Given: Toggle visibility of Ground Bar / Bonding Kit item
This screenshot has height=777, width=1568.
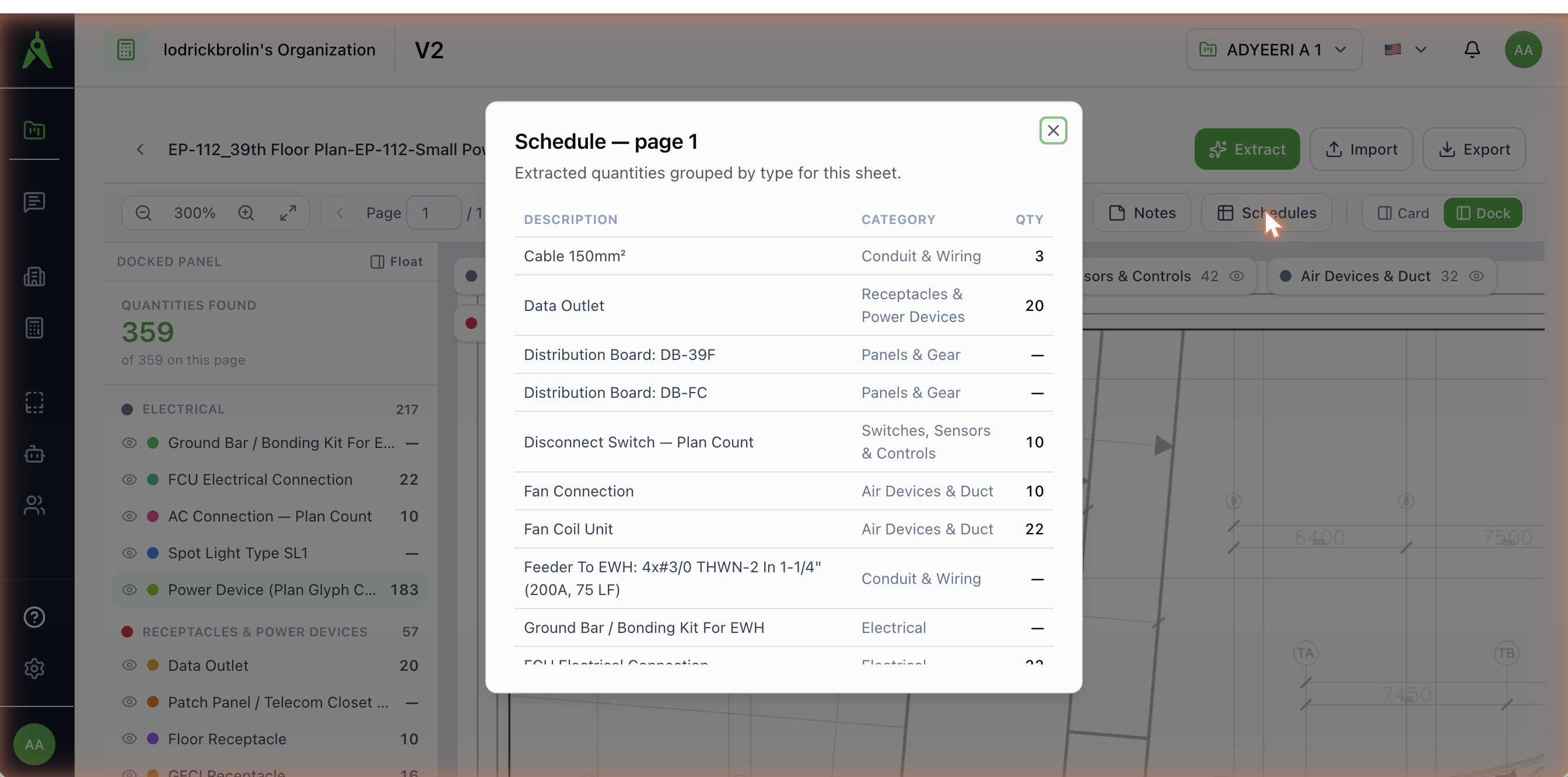Looking at the screenshot, I should (129, 442).
